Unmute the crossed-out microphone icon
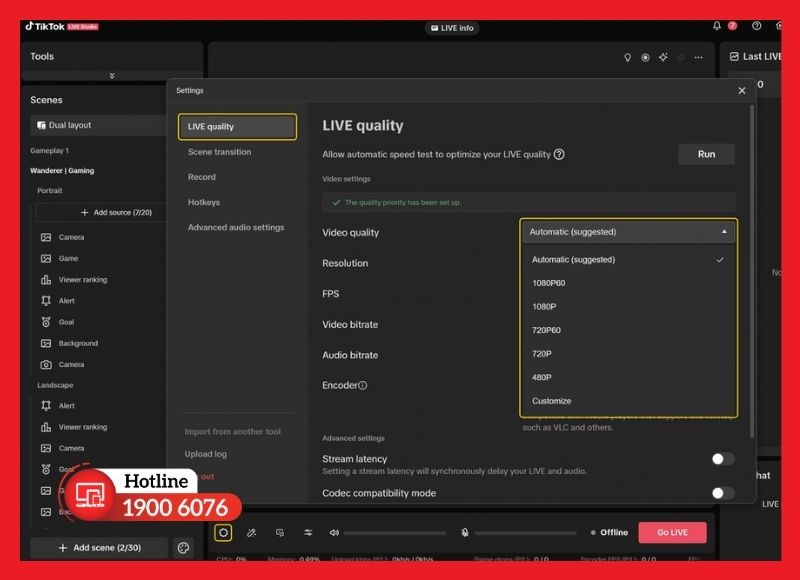 coord(465,533)
